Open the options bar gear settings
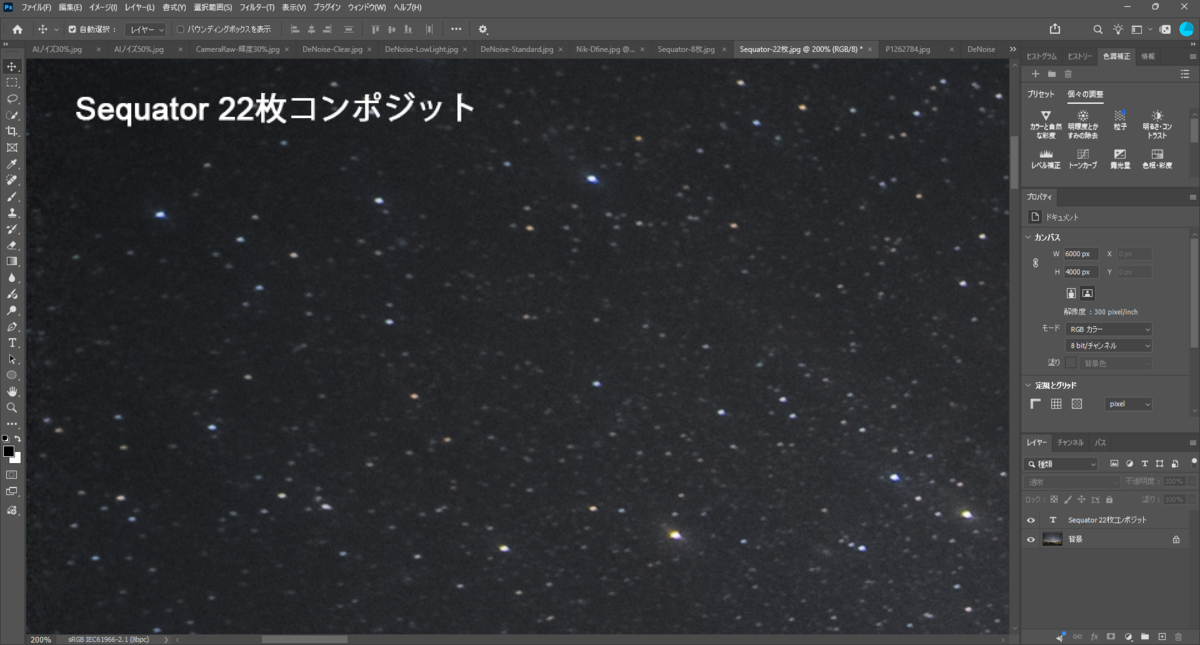Screen dimensions: 1200x645 484,29
